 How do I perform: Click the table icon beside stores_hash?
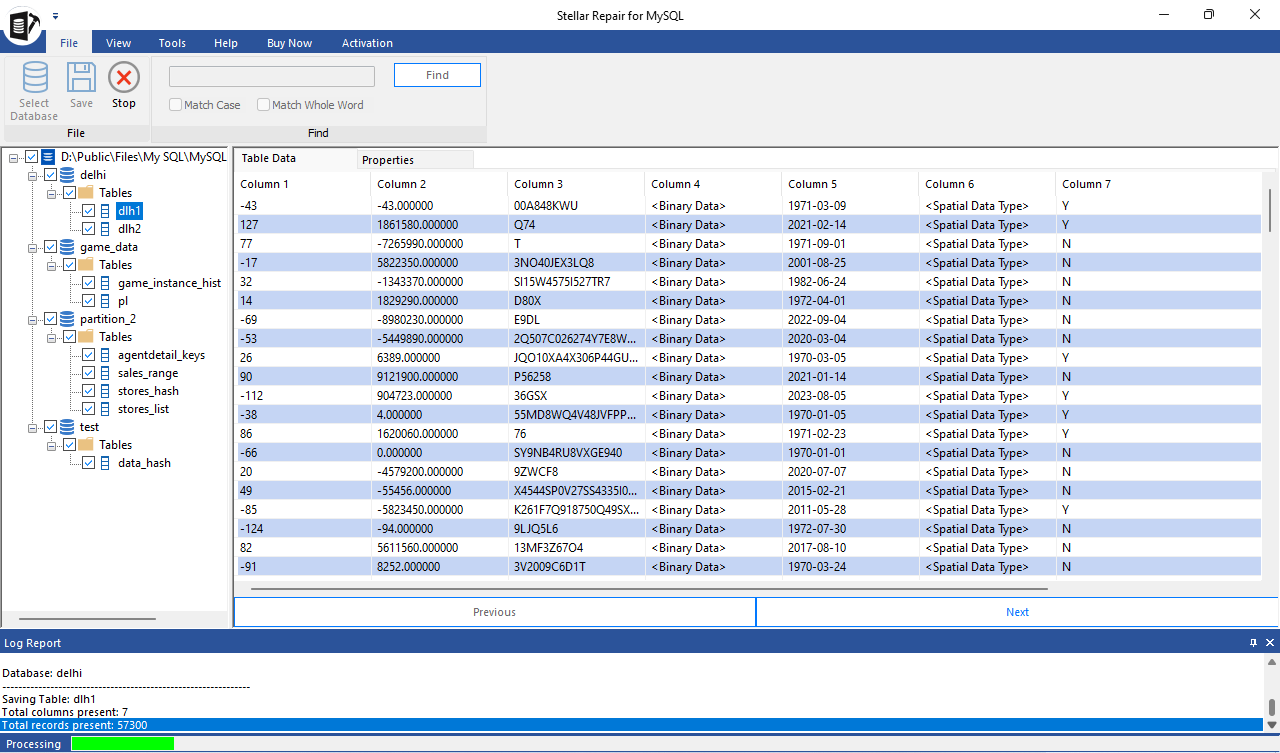pyautogui.click(x=105, y=391)
